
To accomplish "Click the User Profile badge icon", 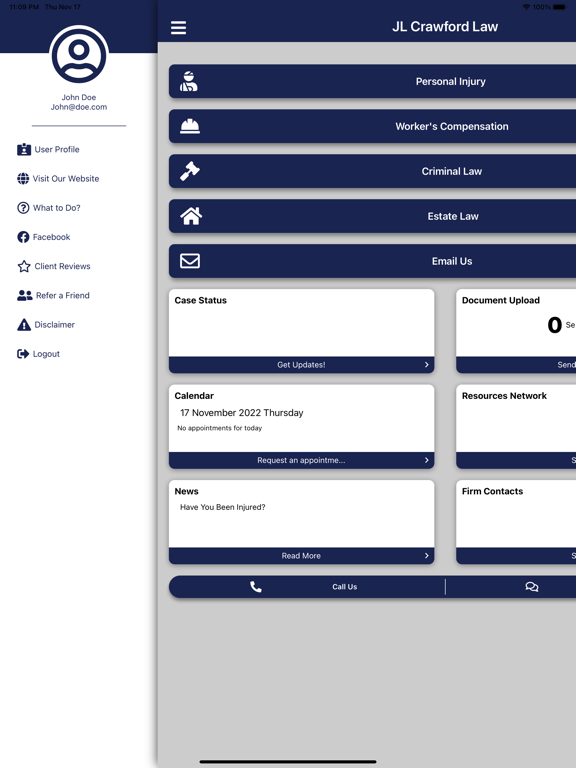I will pos(24,149).
